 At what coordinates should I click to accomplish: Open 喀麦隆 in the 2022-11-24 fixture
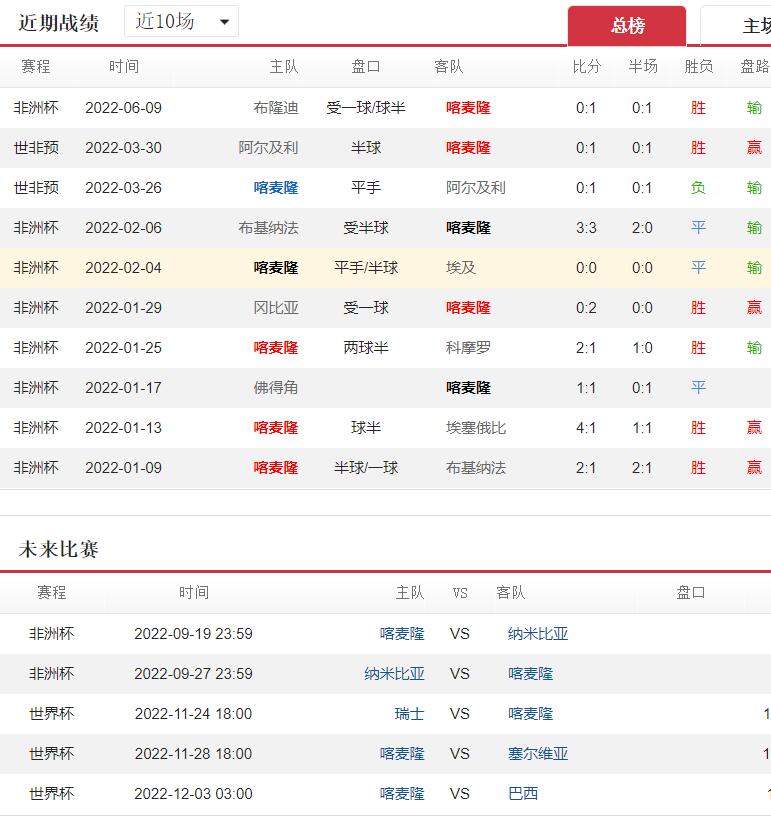[530, 714]
